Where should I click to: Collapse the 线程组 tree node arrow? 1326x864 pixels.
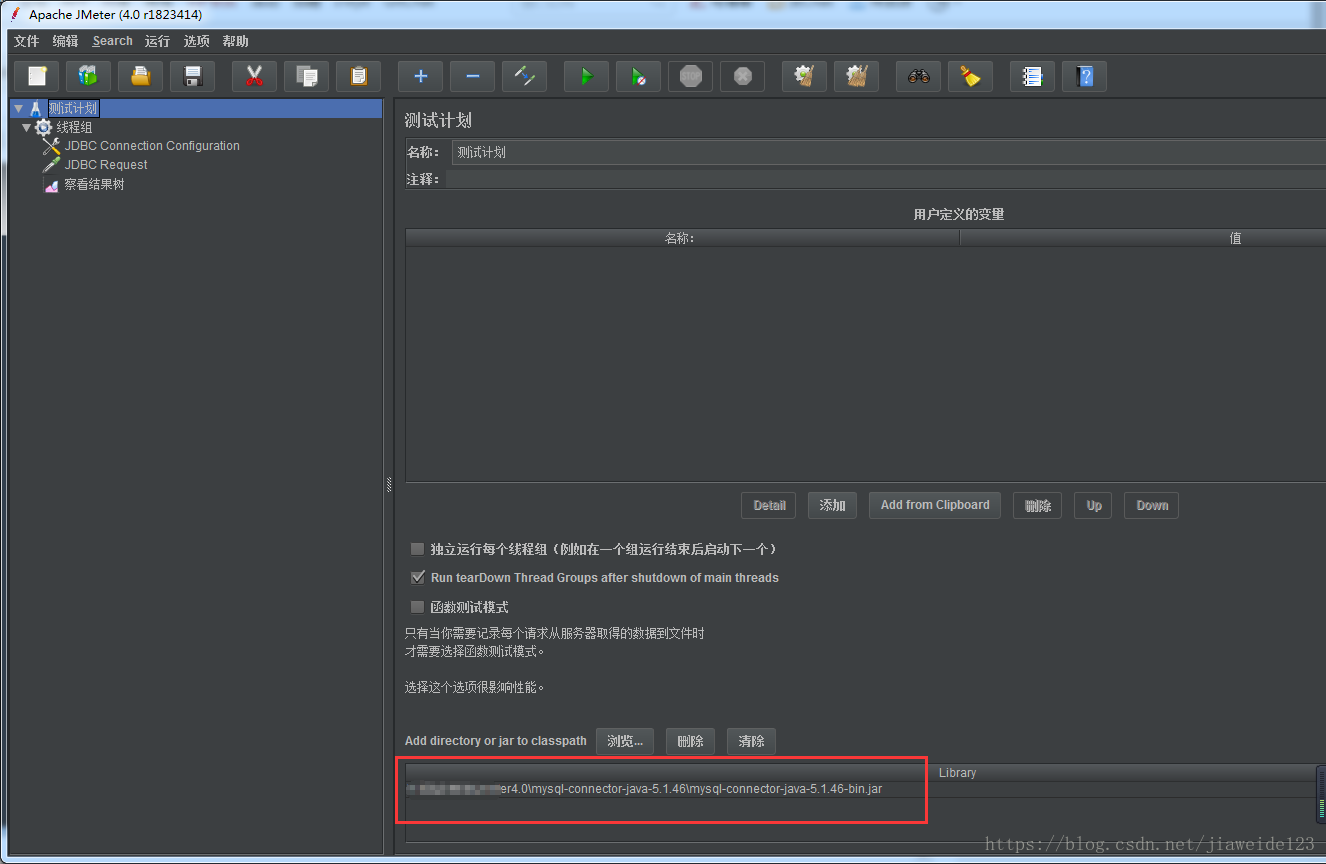[x=27, y=127]
